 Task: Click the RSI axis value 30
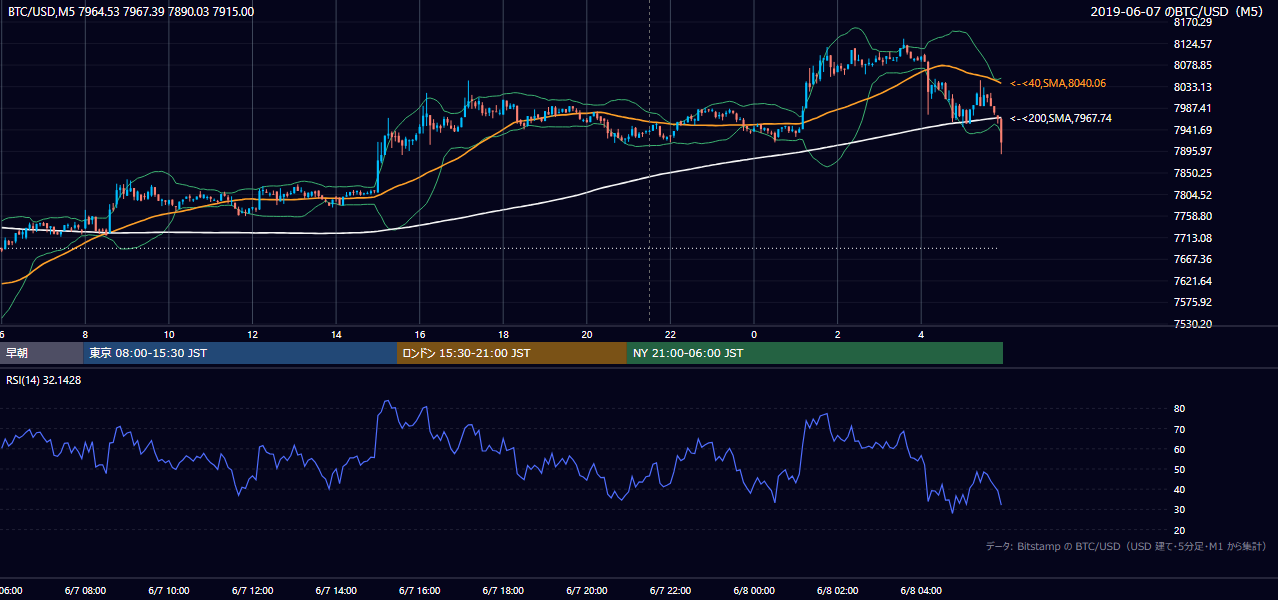[x=1179, y=510]
